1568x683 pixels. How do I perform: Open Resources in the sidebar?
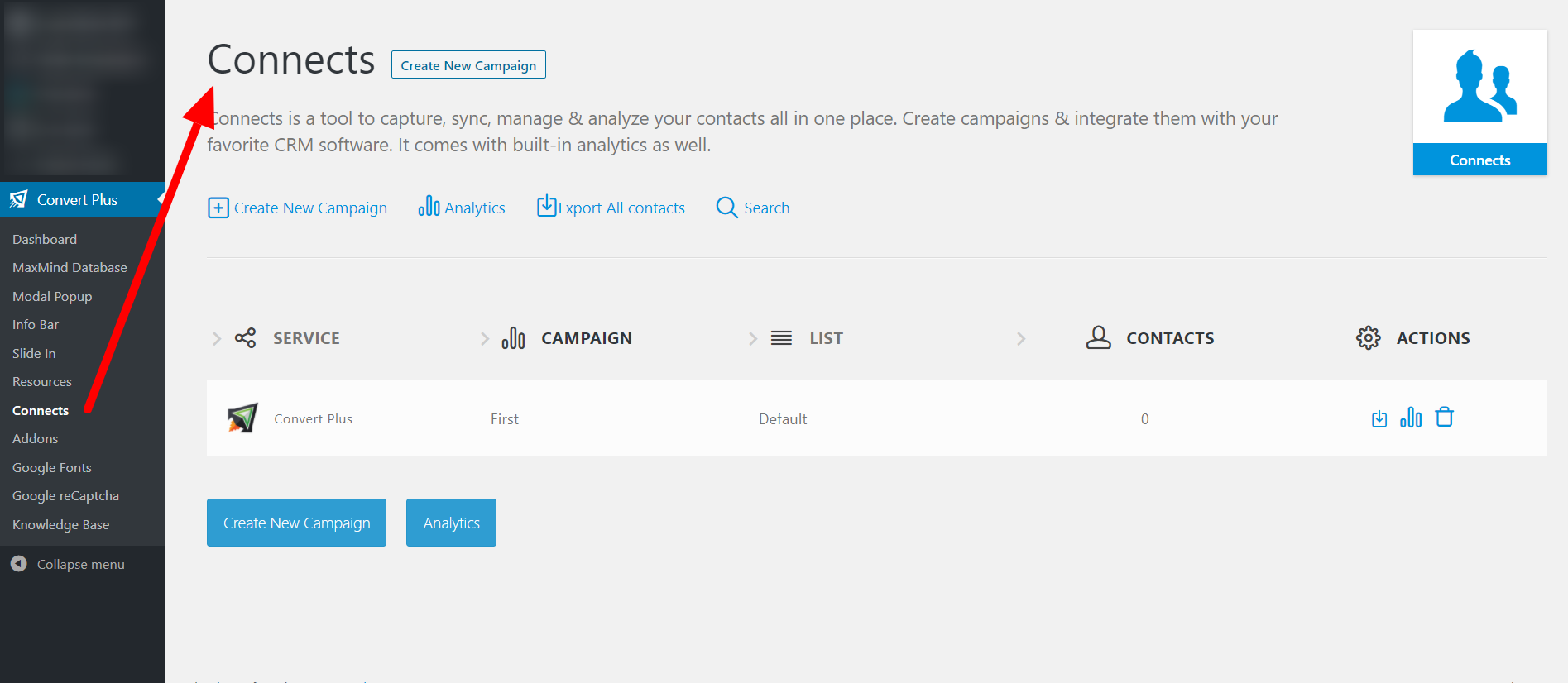[x=42, y=381]
